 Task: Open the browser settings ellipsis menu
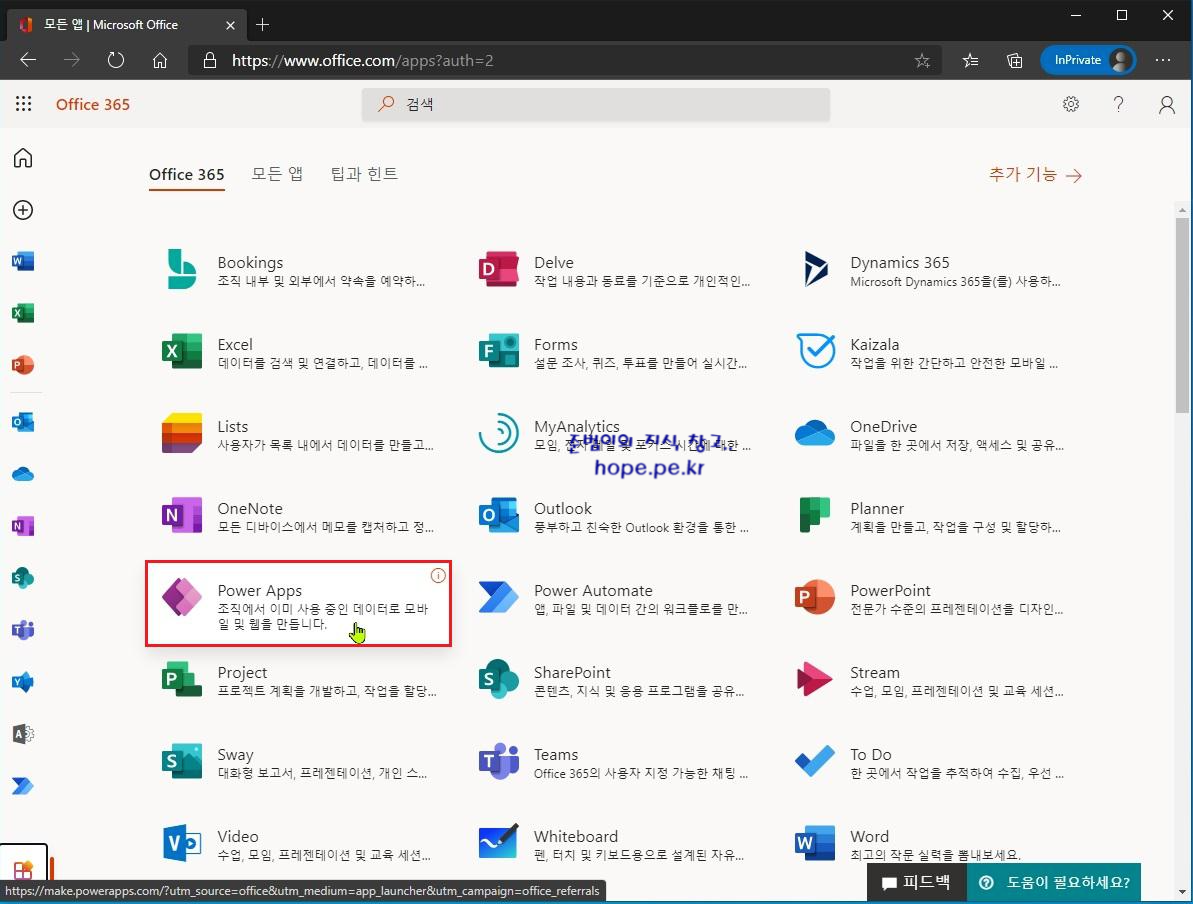(x=1163, y=60)
